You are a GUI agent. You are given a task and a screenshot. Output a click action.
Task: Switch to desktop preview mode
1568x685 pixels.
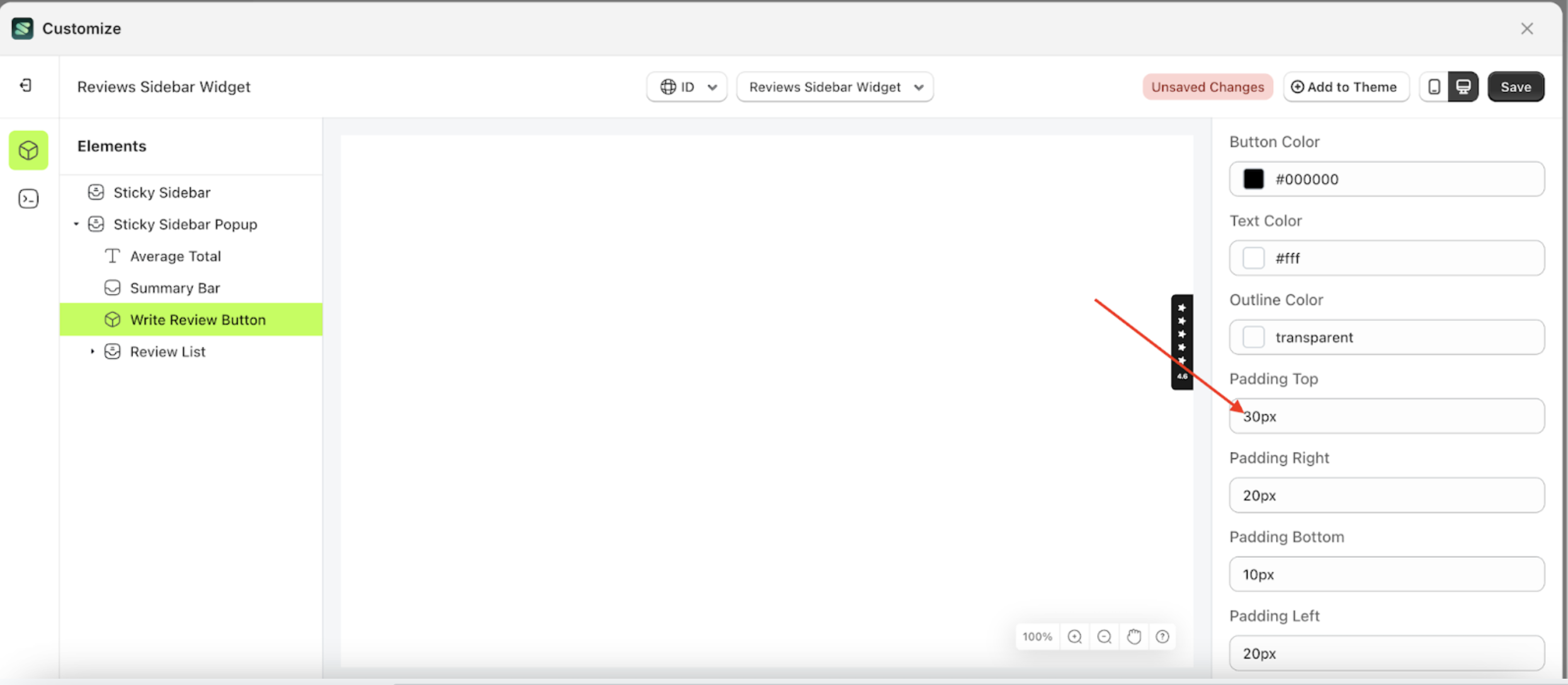(1463, 87)
